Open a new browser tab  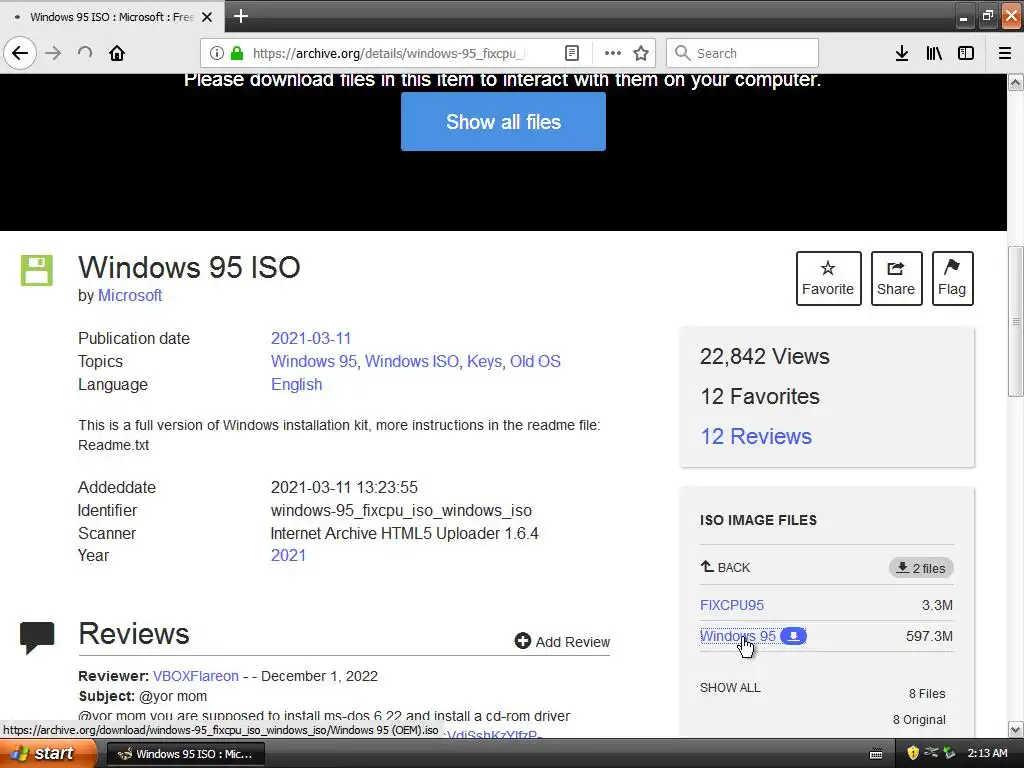pyautogui.click(x=241, y=16)
